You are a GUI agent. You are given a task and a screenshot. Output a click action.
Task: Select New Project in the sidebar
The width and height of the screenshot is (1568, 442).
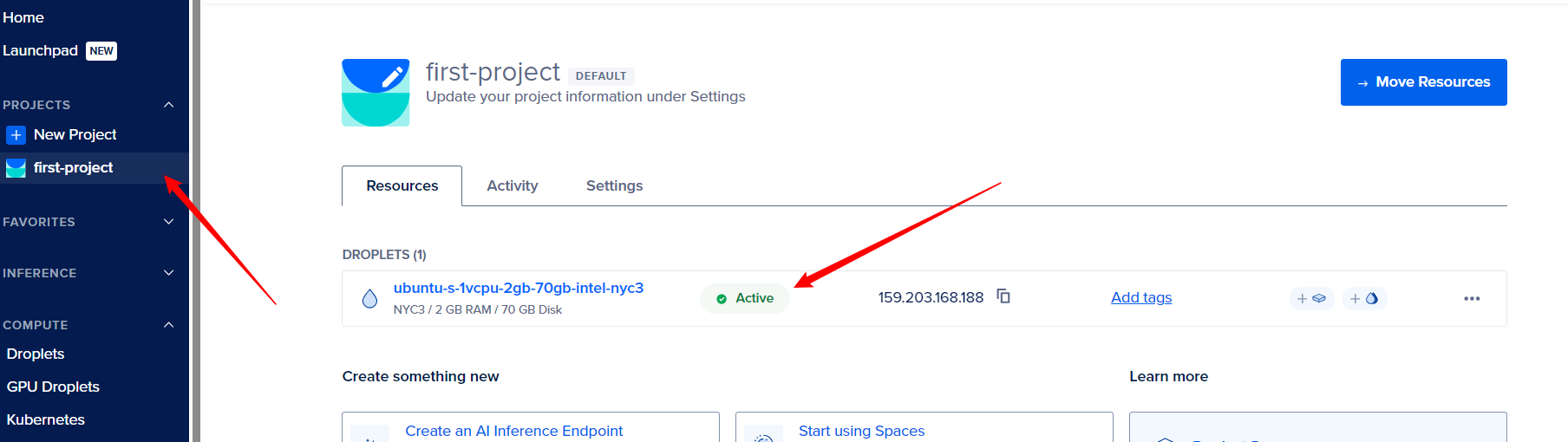click(x=75, y=134)
